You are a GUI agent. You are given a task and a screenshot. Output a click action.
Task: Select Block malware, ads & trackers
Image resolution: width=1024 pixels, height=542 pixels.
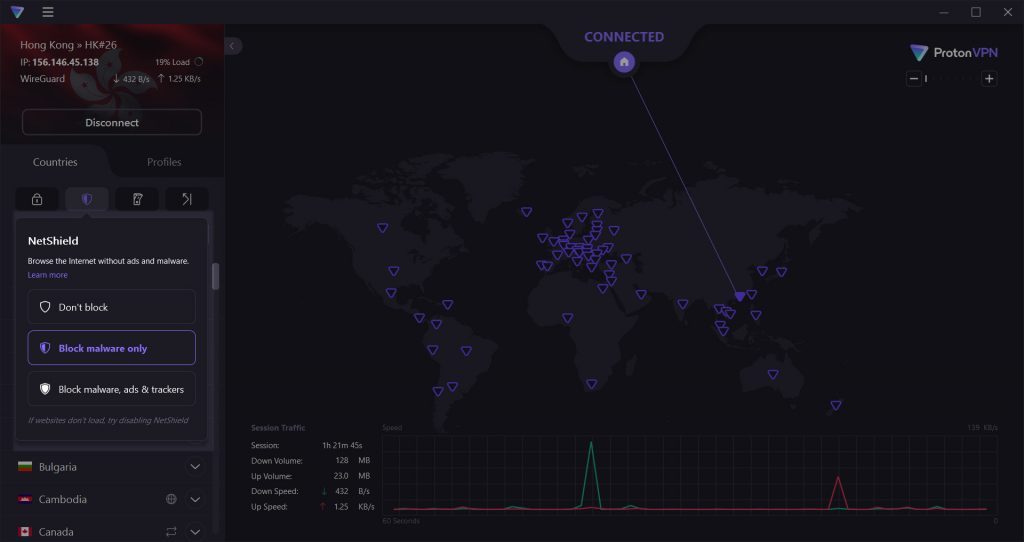pos(112,389)
